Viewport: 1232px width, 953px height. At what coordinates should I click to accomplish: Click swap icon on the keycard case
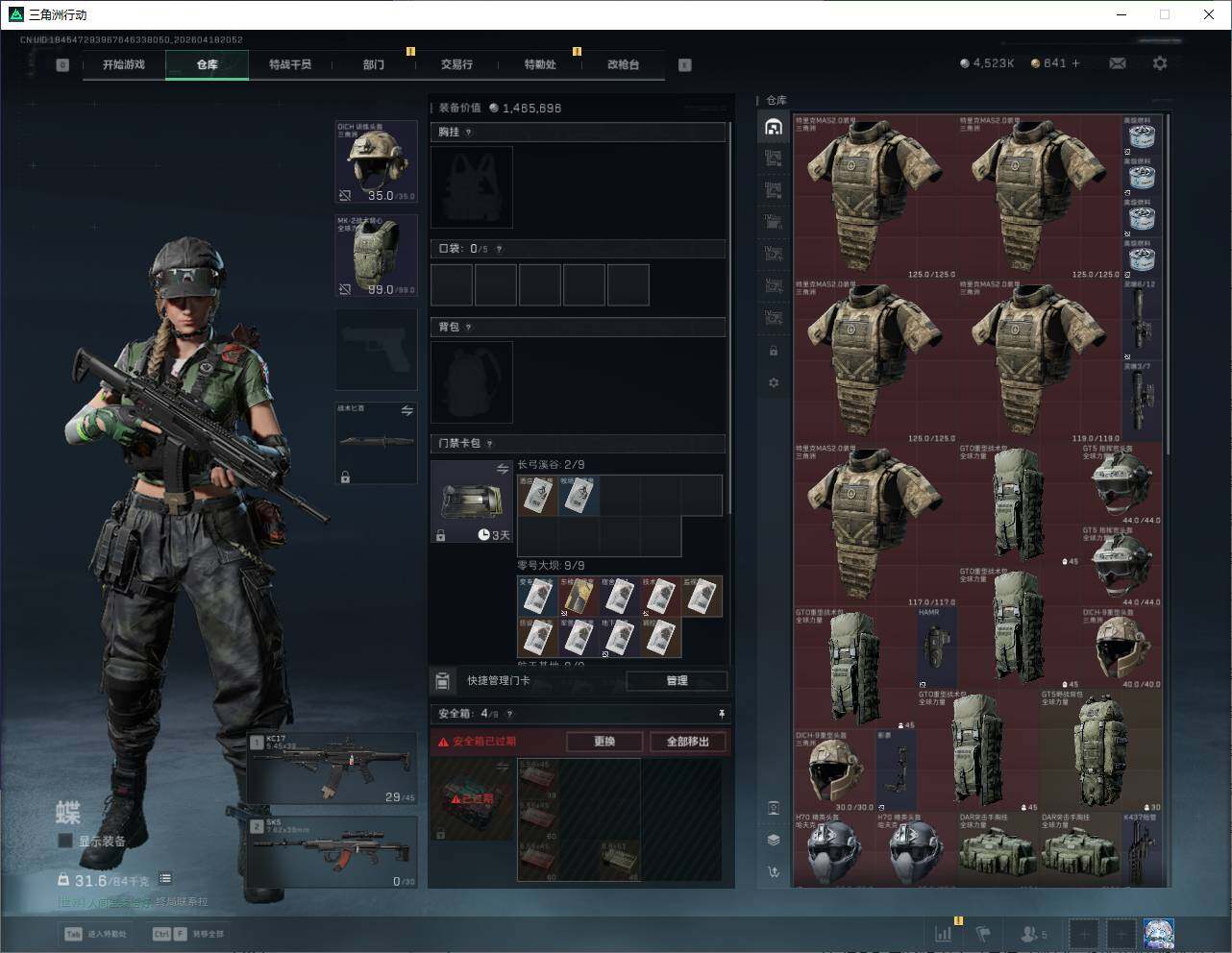click(x=502, y=469)
